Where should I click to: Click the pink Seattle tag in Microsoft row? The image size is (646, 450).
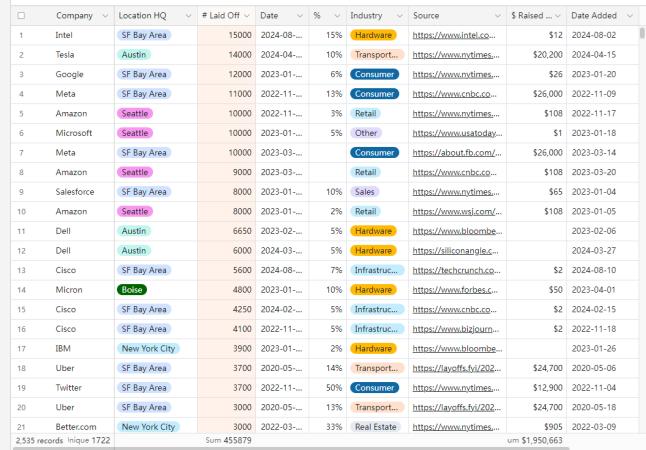(134, 133)
